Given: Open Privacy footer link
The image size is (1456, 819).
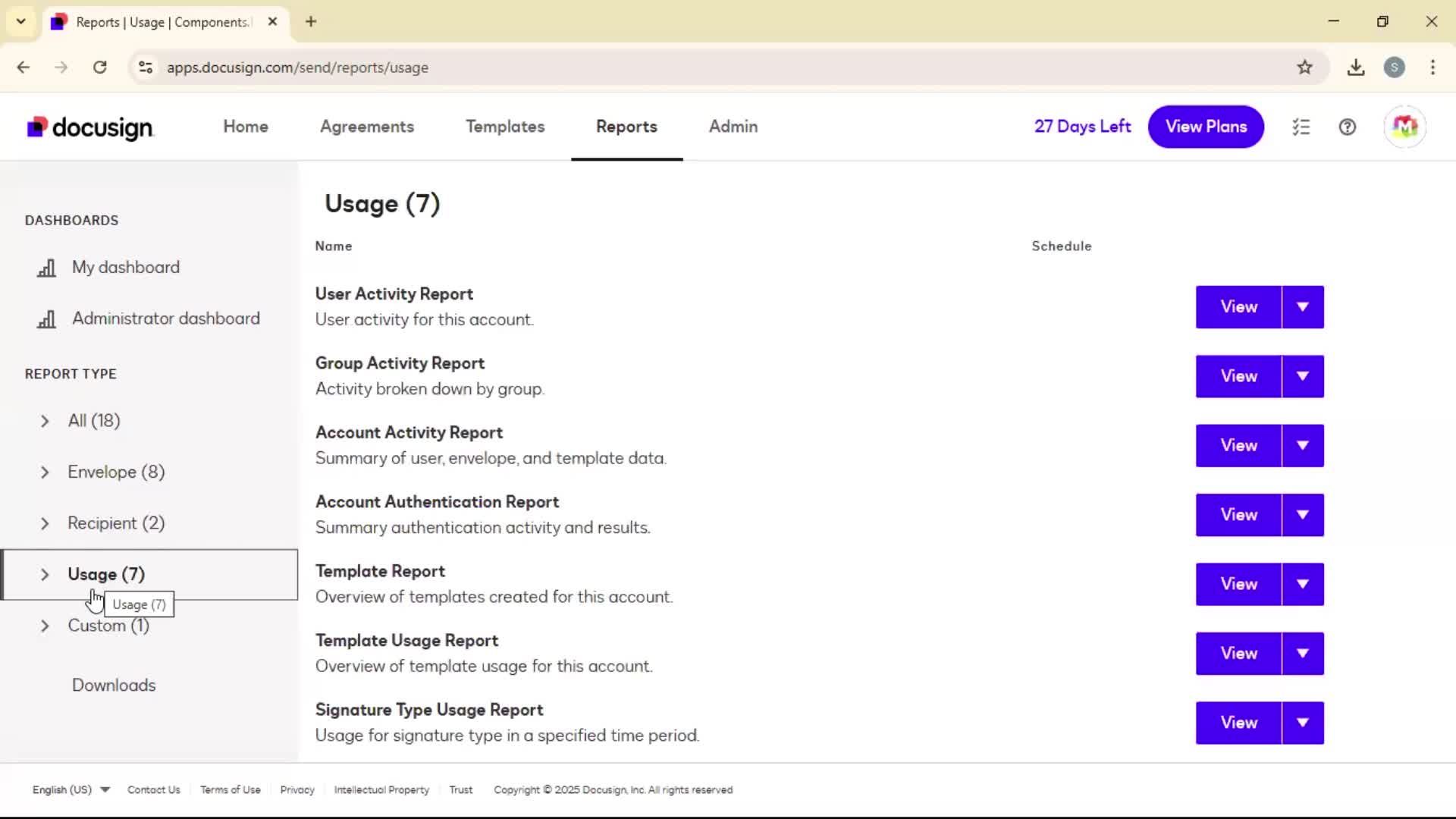Looking at the screenshot, I should (297, 789).
